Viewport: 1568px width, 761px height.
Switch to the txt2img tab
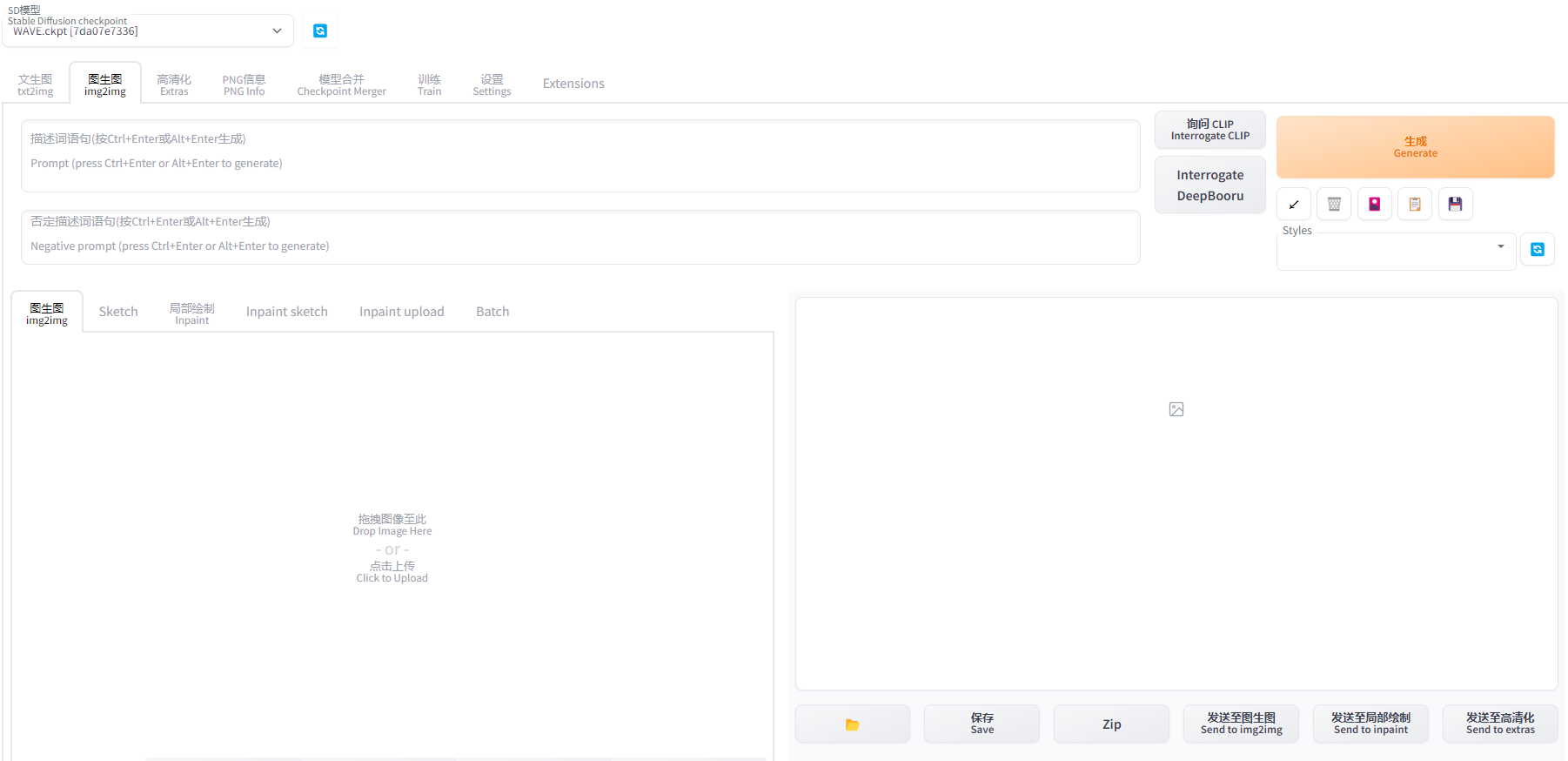[36, 84]
